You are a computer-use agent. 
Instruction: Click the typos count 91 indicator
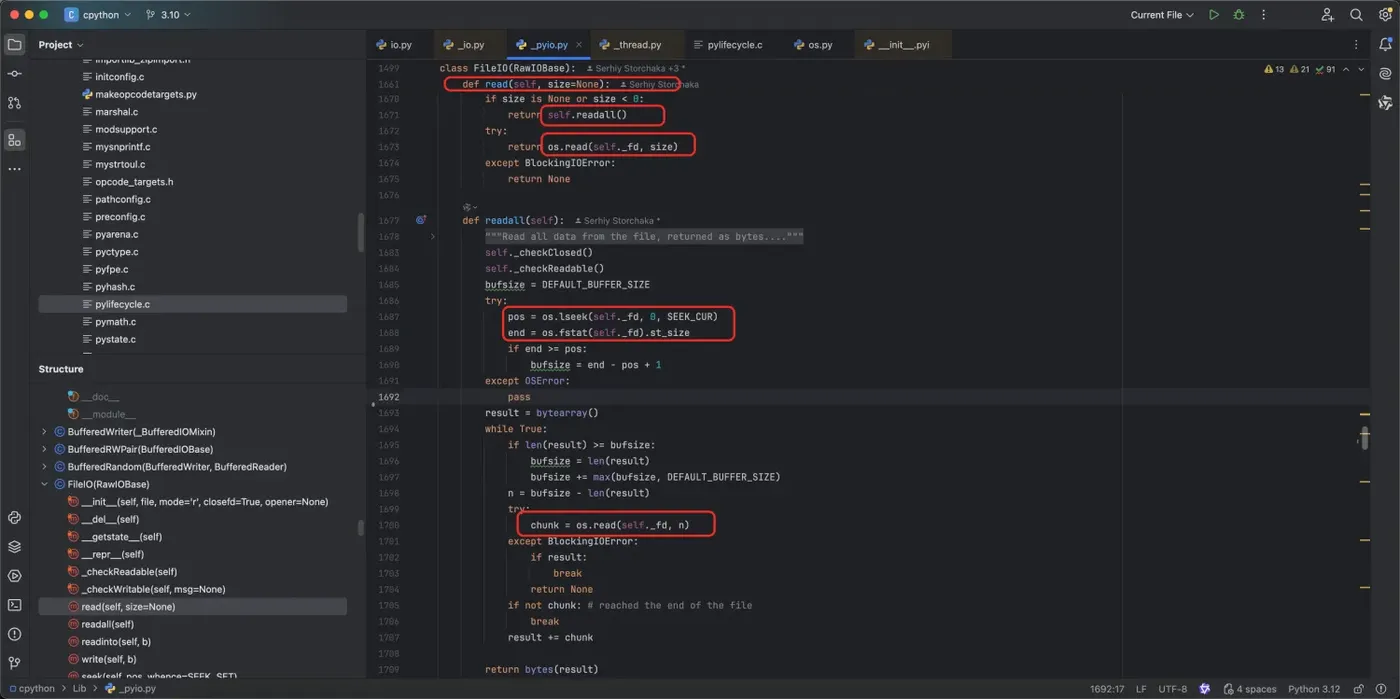(x=1325, y=70)
